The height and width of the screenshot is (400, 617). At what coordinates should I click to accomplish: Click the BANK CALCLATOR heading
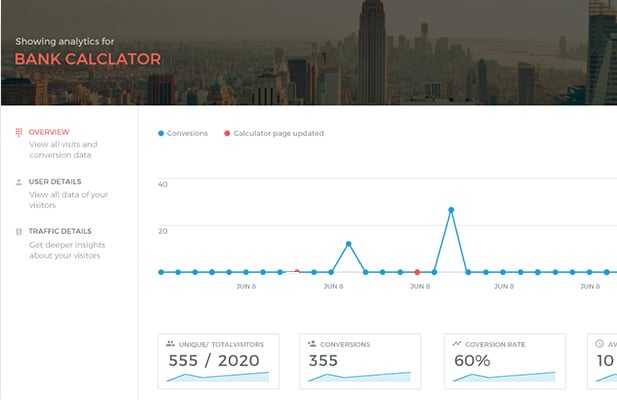pyautogui.click(x=87, y=59)
